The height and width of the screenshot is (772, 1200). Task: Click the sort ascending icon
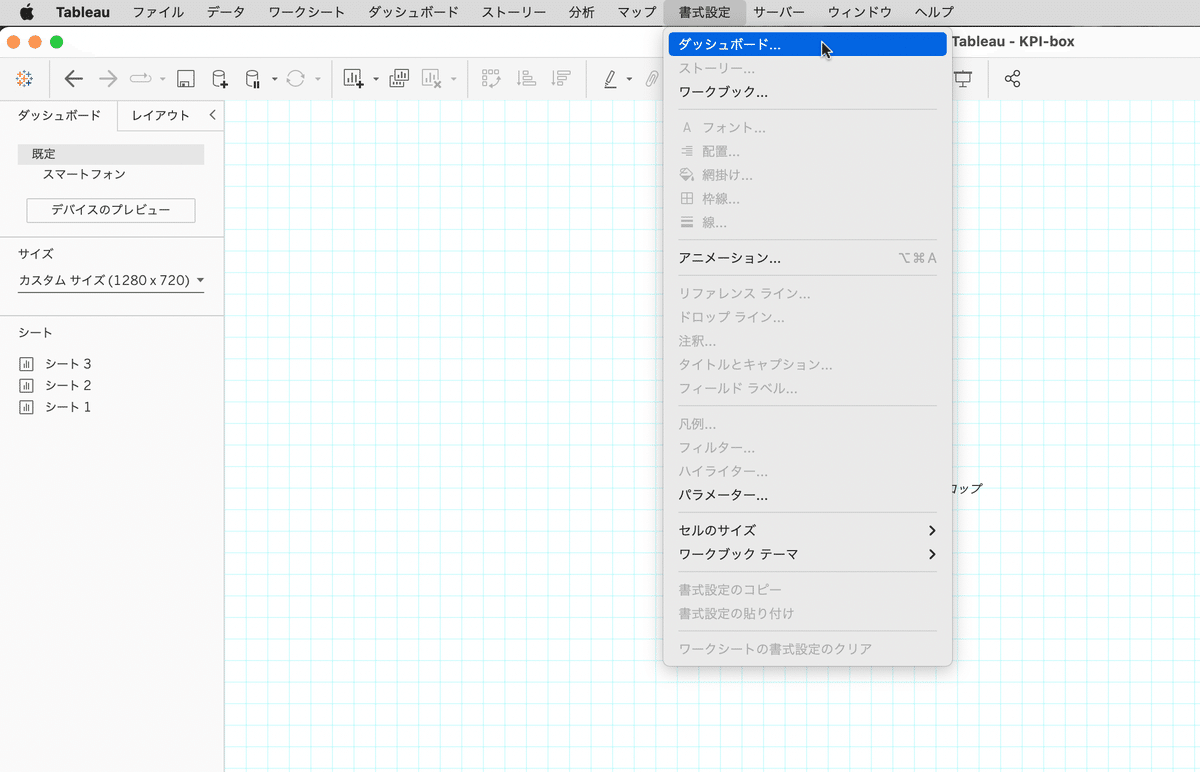526,79
